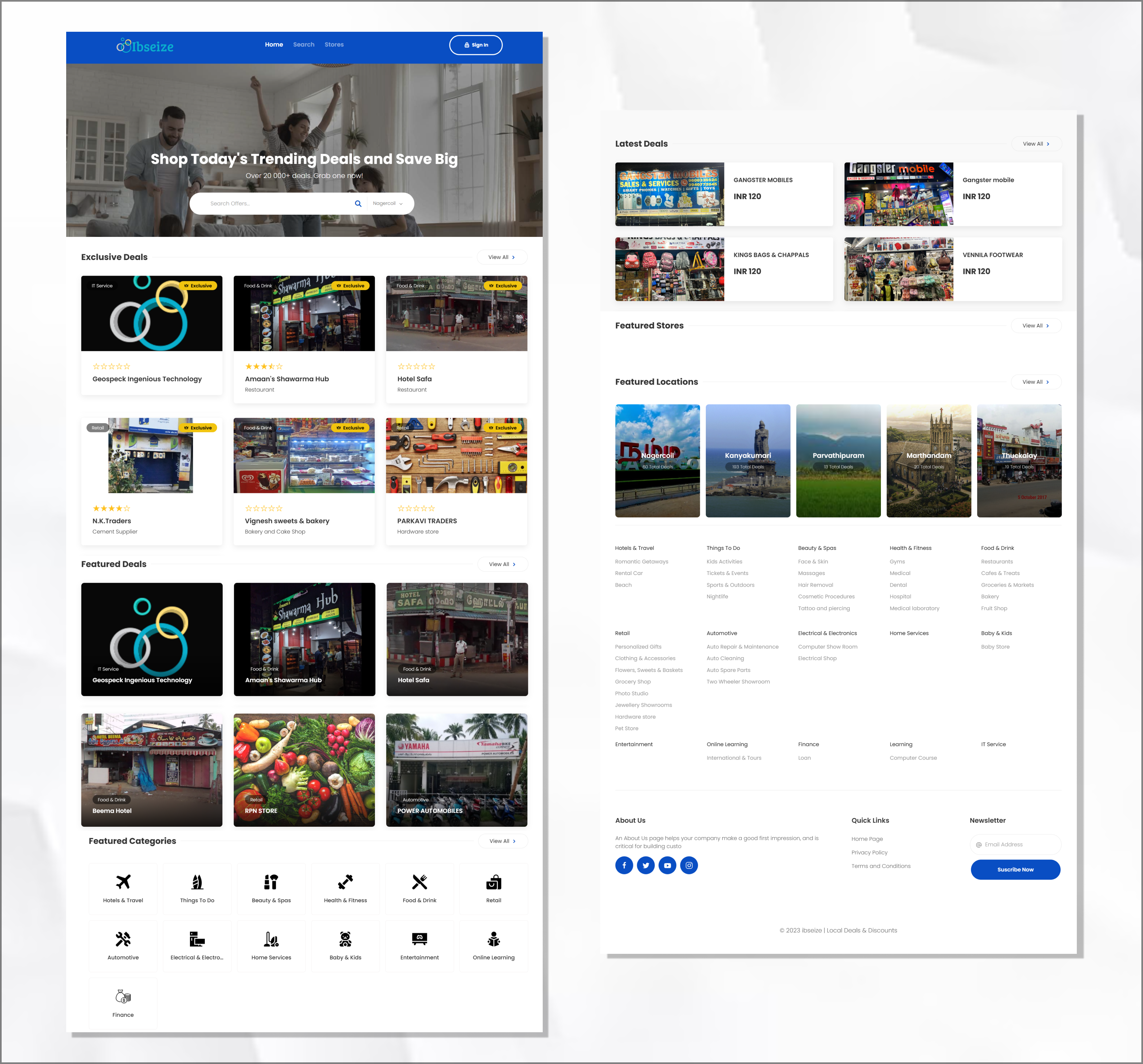Go to the Search menu item
The height and width of the screenshot is (1064, 1143).
click(x=303, y=44)
